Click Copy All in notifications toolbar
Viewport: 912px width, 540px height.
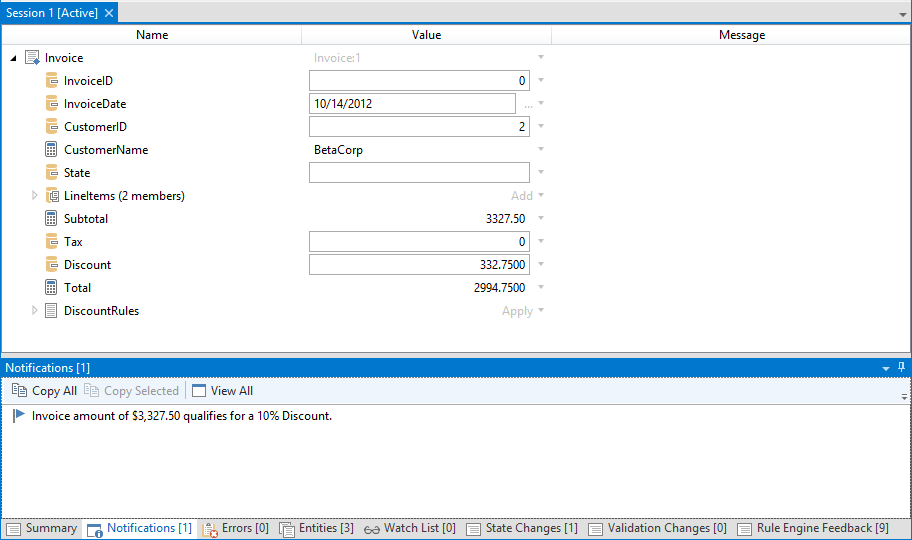pos(44,391)
